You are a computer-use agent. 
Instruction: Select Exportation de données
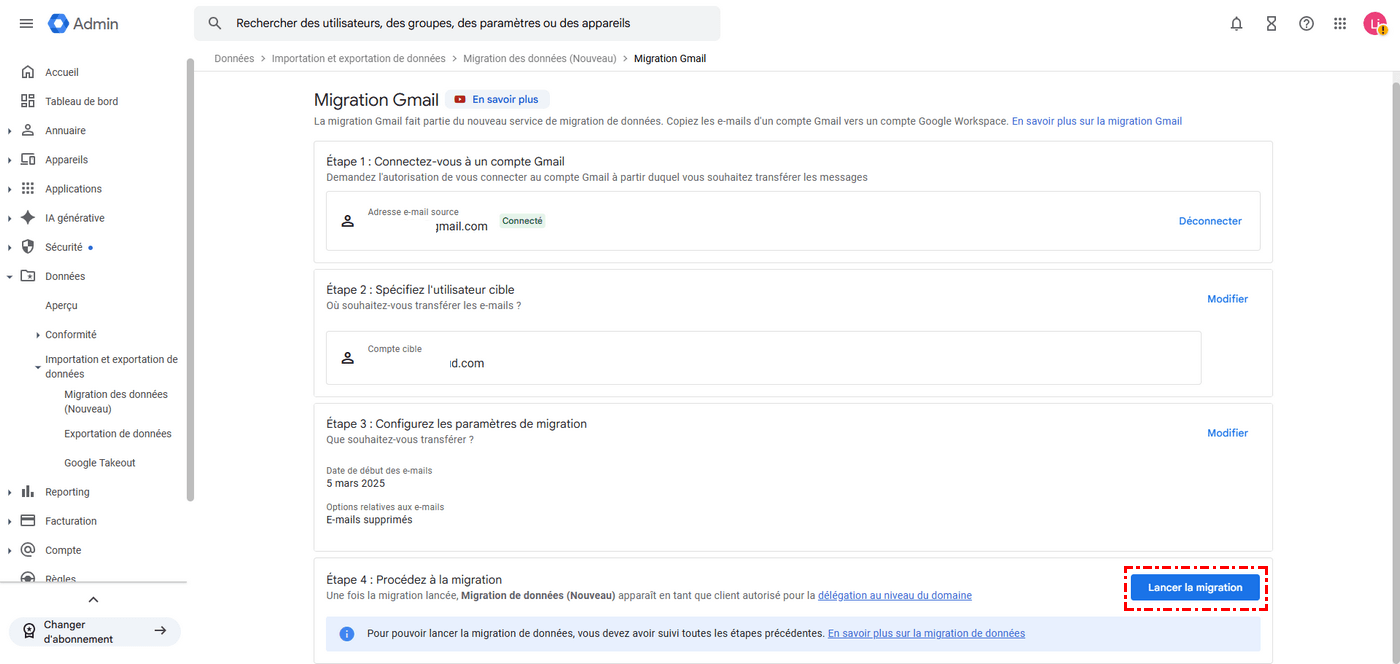pos(117,434)
